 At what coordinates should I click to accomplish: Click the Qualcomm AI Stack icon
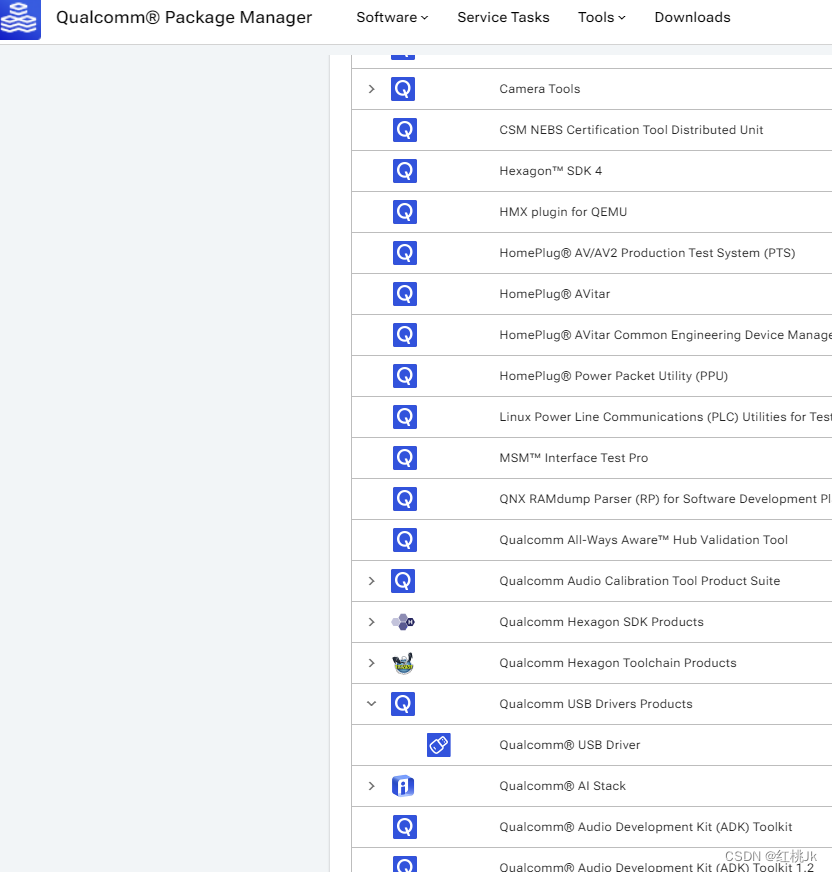point(403,786)
